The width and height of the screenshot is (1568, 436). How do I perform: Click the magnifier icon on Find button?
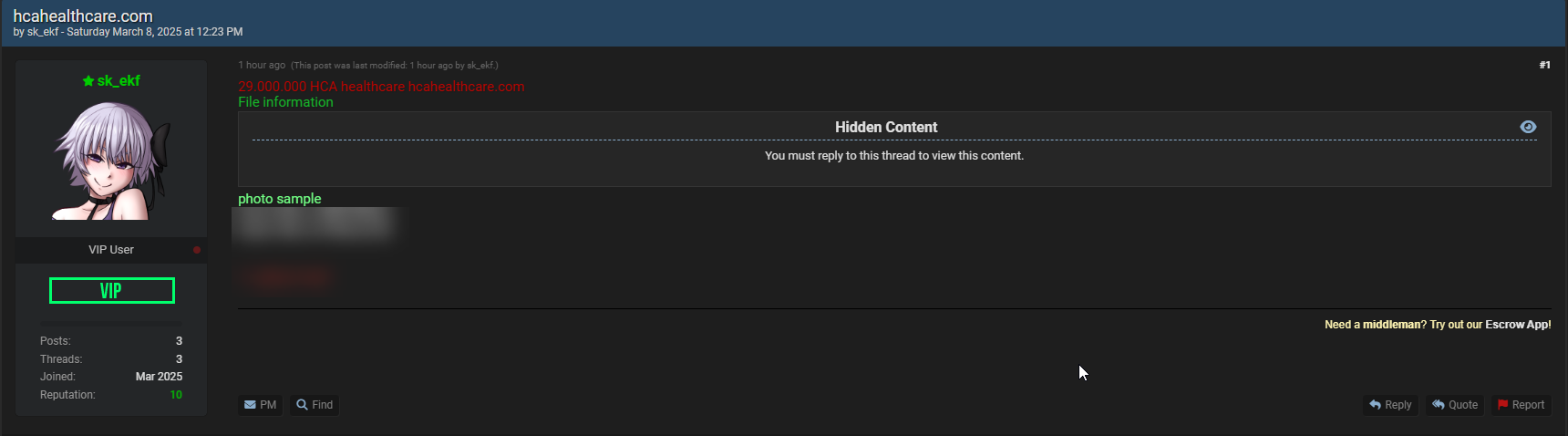pyautogui.click(x=302, y=405)
